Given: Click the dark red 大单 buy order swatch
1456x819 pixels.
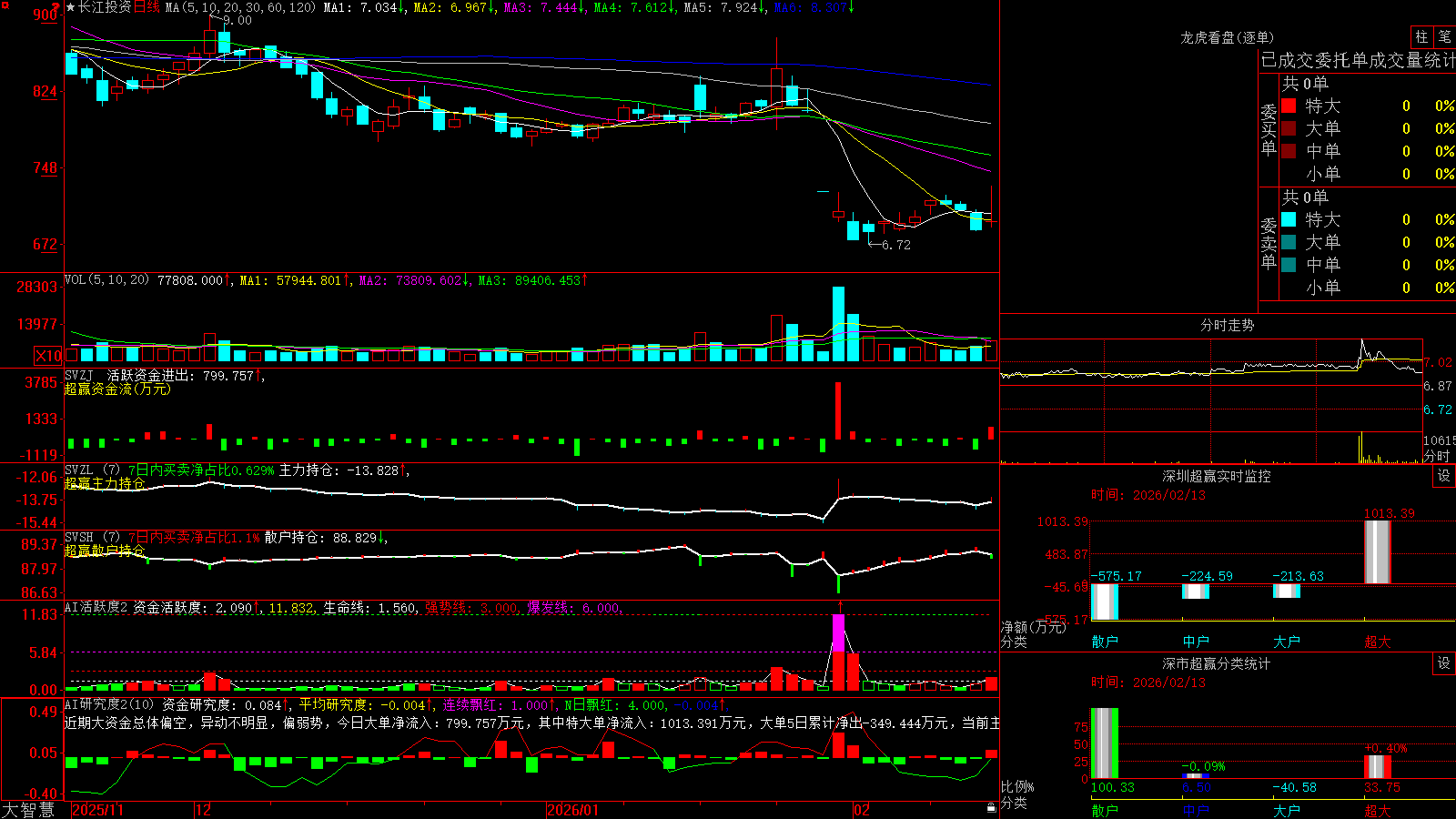Looking at the screenshot, I should pyautogui.click(x=1289, y=128).
